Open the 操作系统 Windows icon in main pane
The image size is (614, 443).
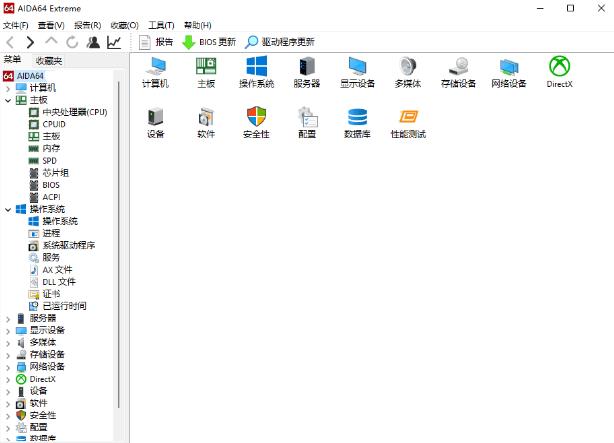point(256,72)
